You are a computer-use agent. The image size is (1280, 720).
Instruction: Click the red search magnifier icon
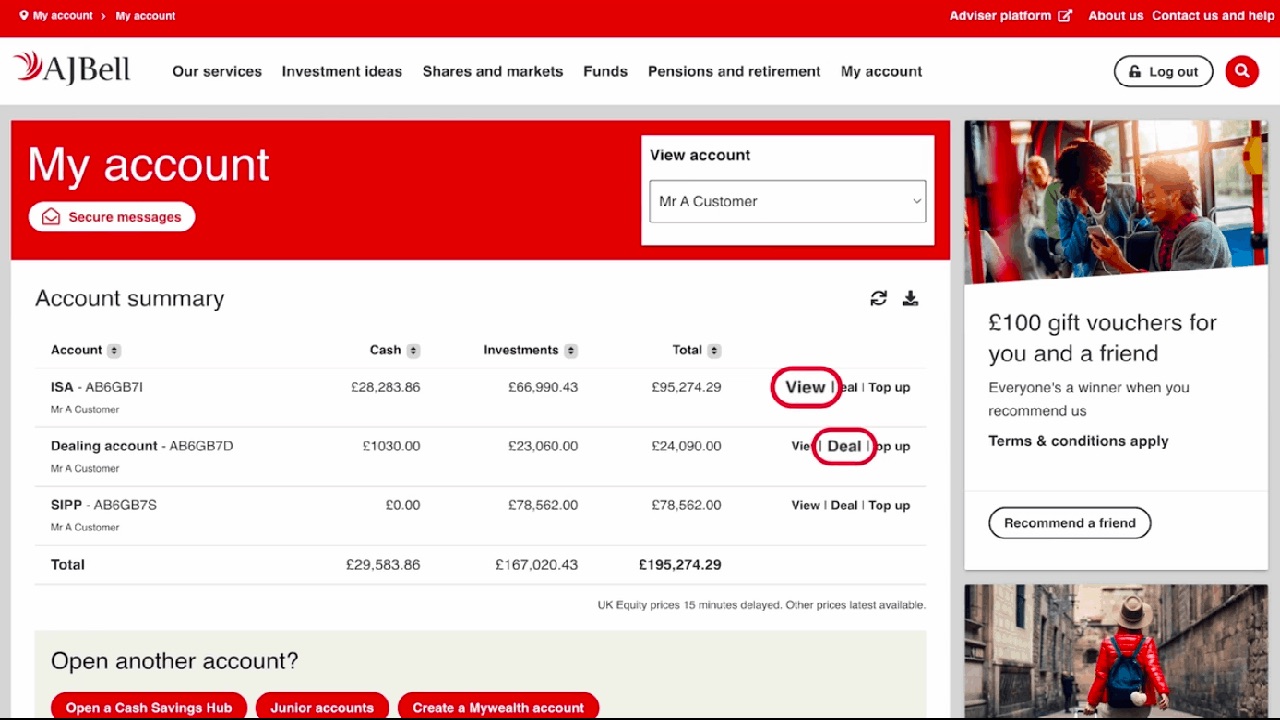[x=1242, y=72]
